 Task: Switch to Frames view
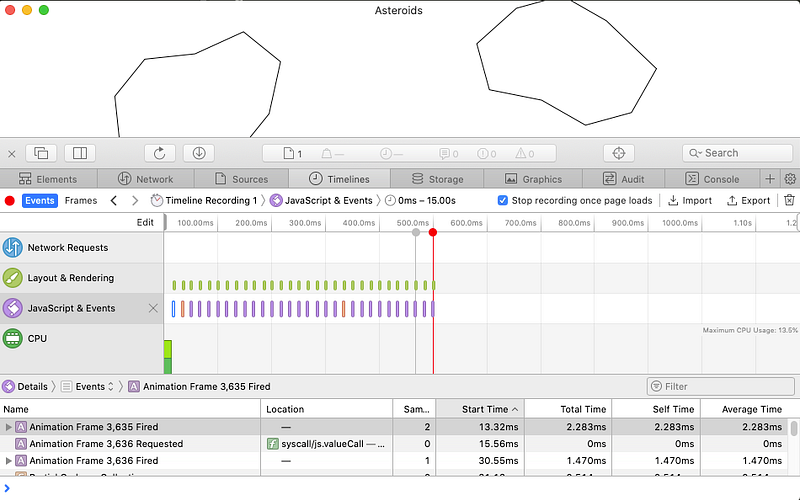(x=81, y=201)
